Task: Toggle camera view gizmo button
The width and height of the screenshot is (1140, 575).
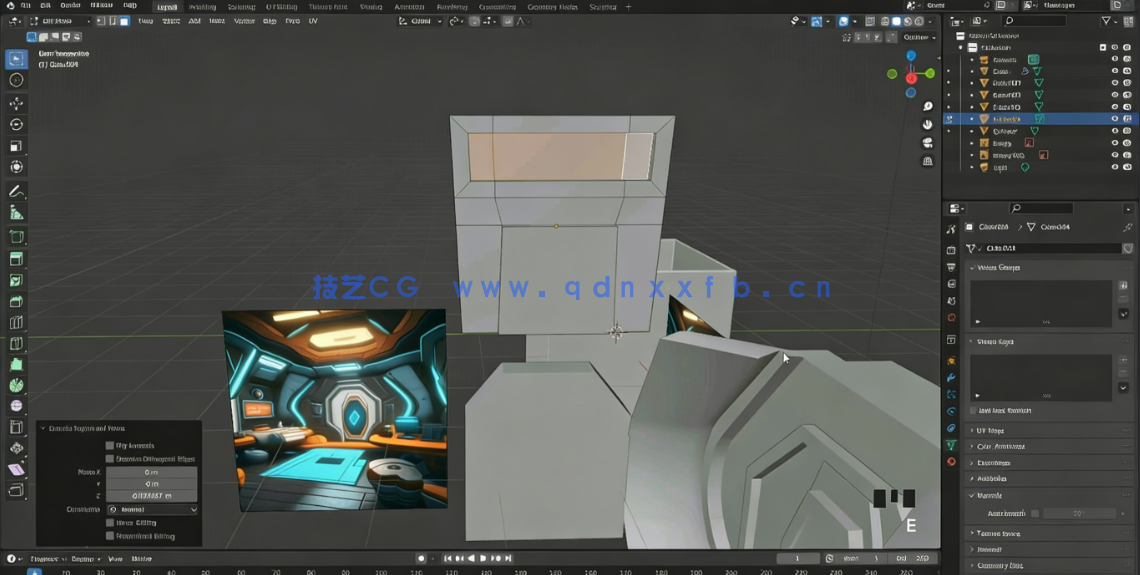Action: (928, 143)
